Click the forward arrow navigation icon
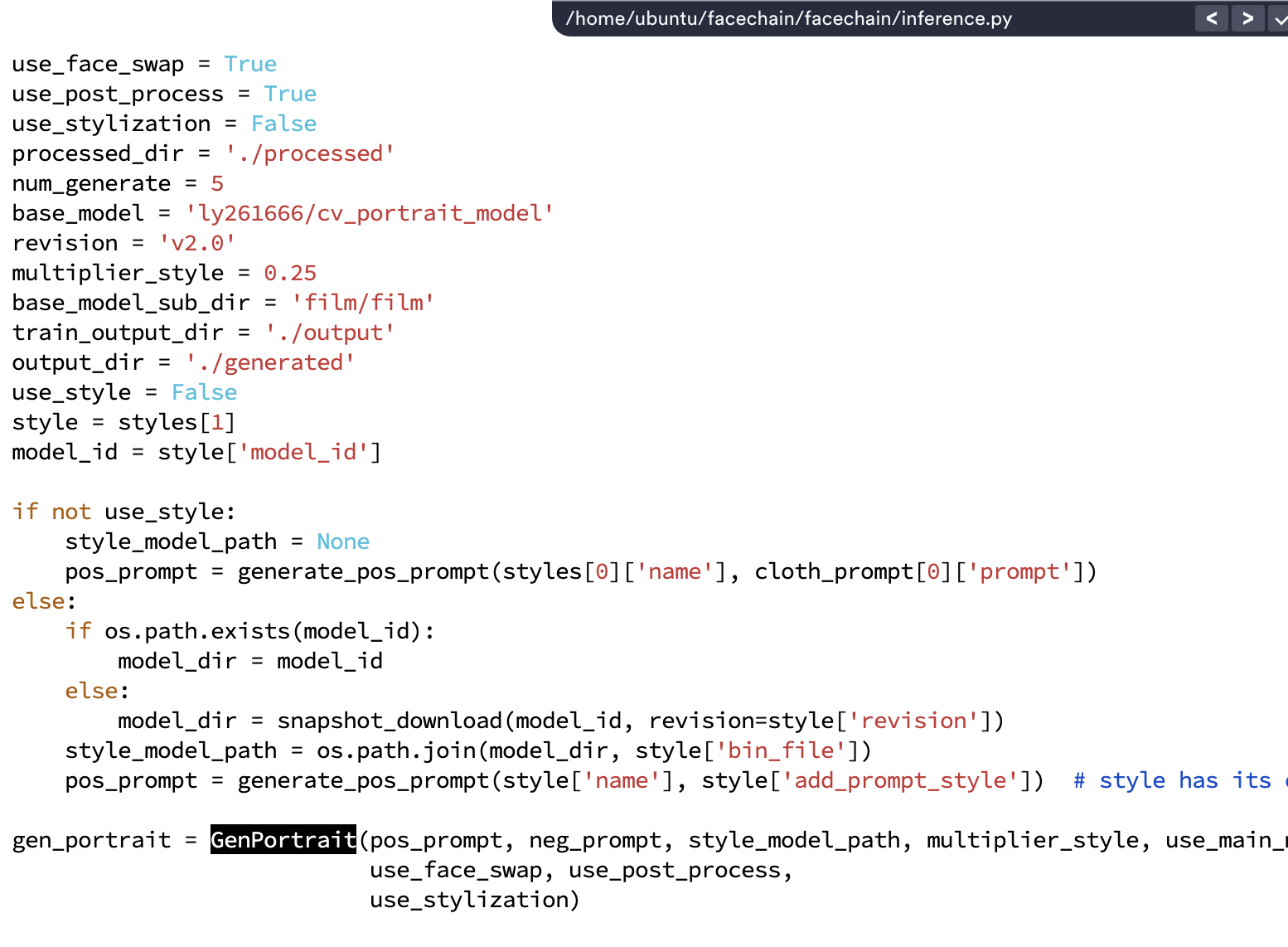The width and height of the screenshot is (1288, 947). tap(1247, 17)
